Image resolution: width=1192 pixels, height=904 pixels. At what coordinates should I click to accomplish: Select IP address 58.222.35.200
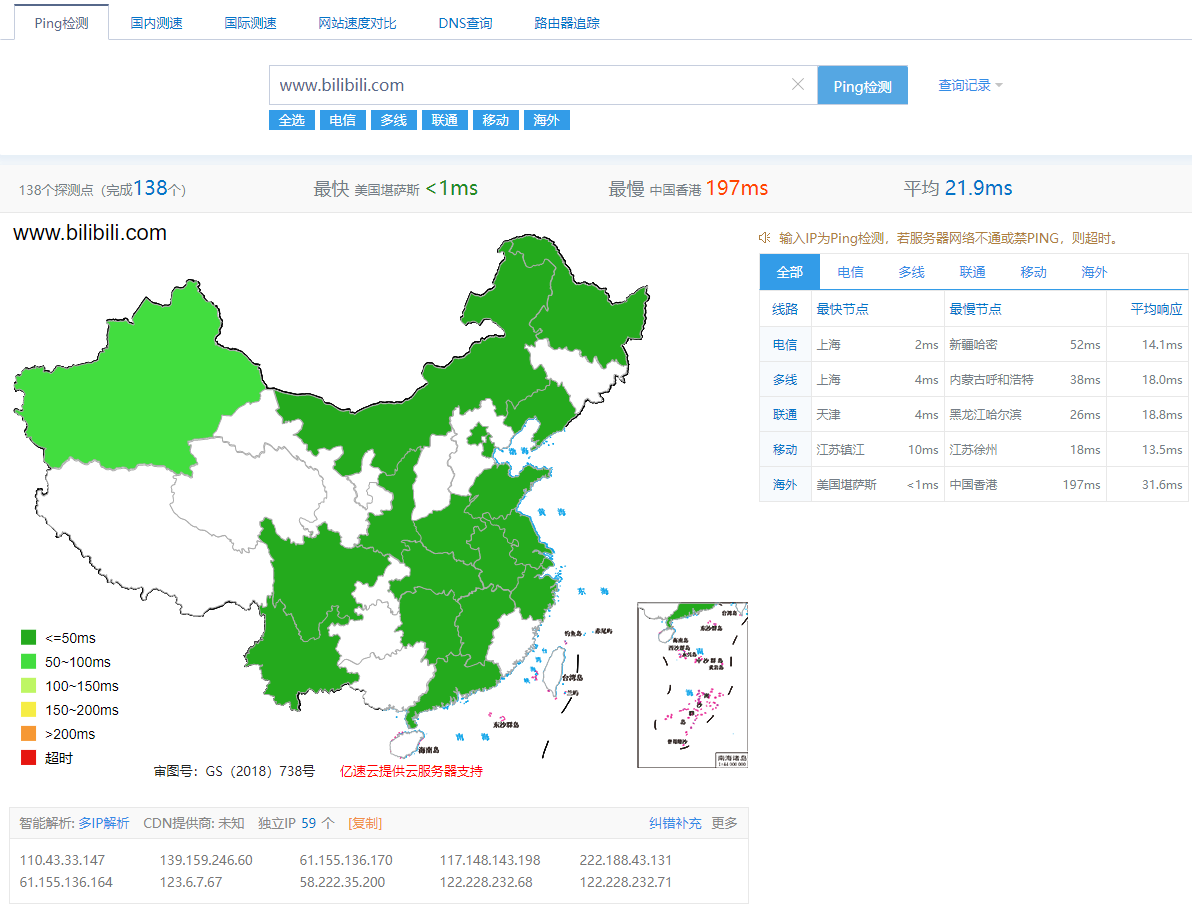tap(342, 882)
